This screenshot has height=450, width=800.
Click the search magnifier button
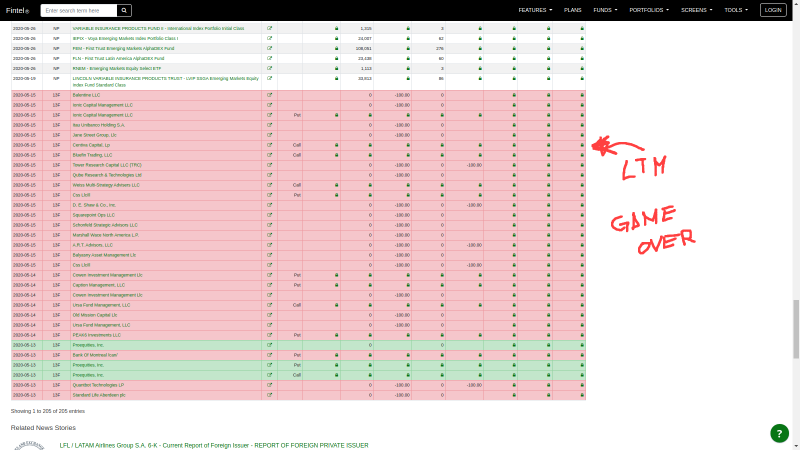(x=124, y=10)
